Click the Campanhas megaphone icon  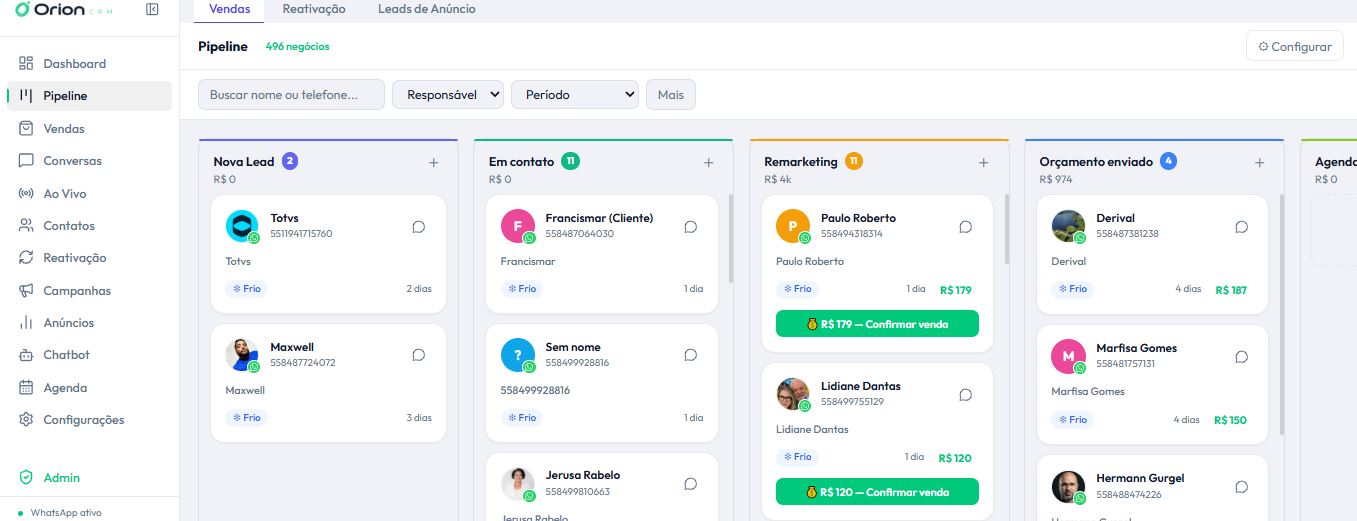26,290
